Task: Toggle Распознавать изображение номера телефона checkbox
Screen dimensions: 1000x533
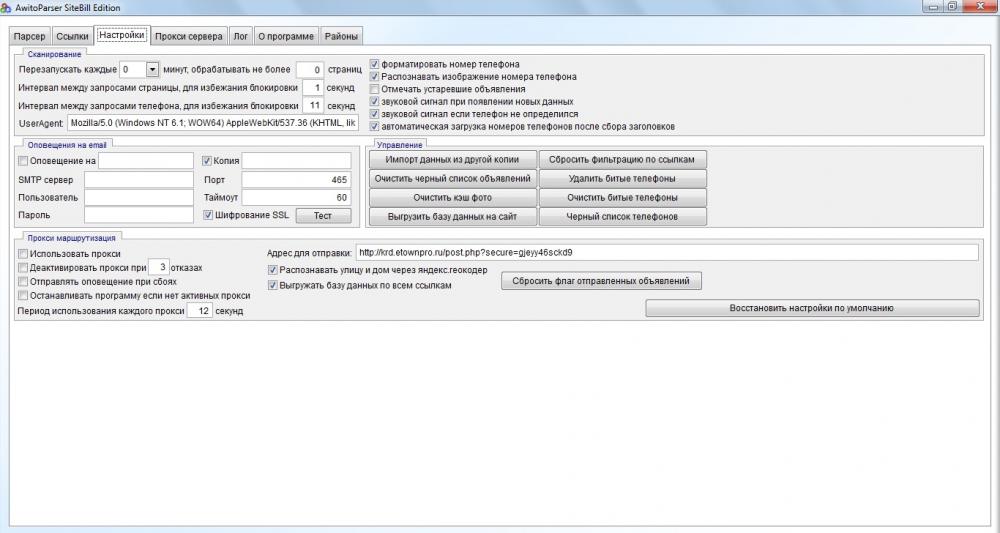Action: [x=375, y=77]
